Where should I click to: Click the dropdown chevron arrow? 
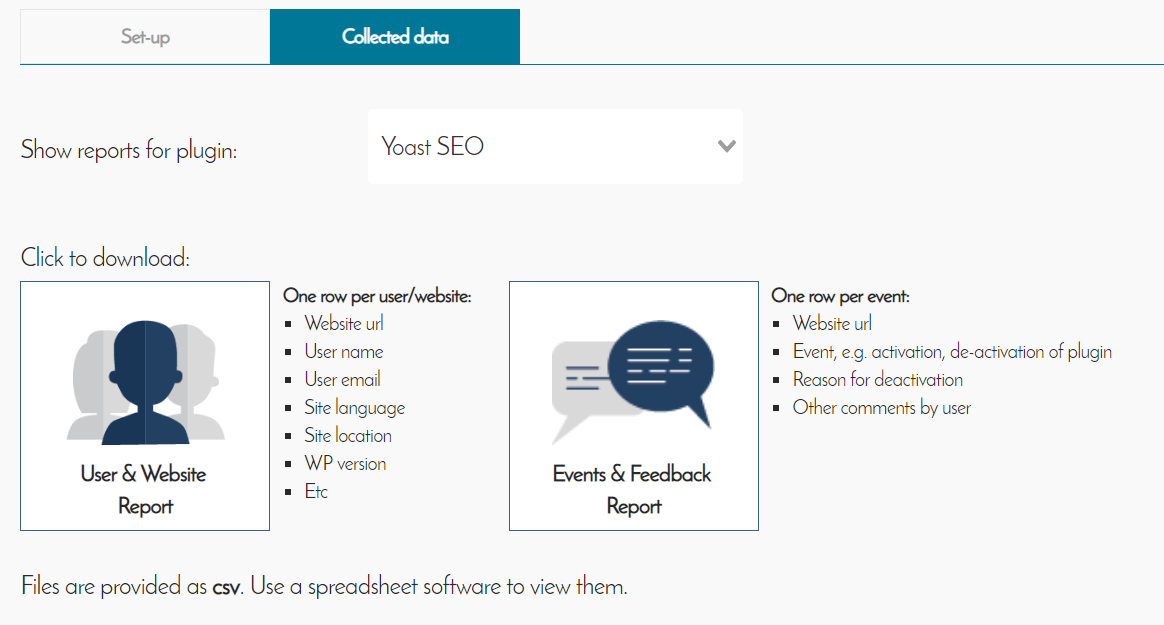tap(727, 147)
